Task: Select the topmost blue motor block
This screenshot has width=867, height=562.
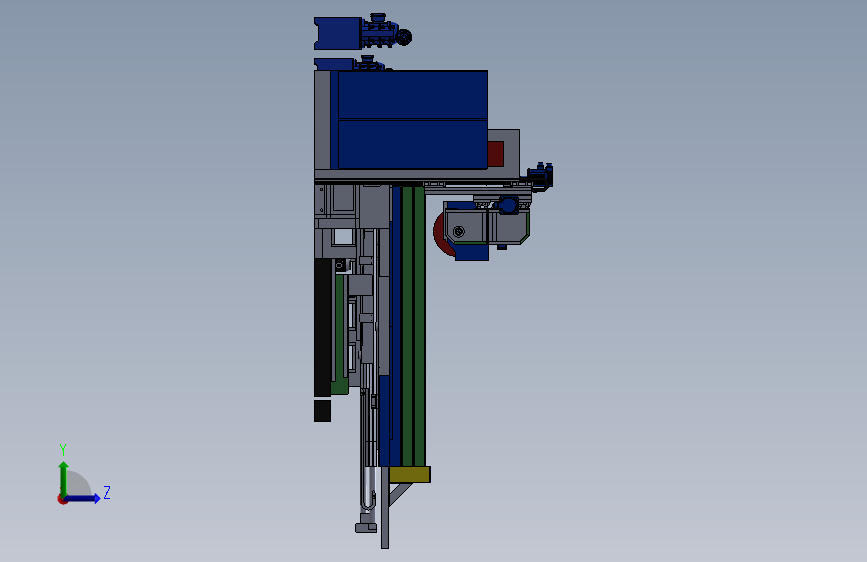Action: pyautogui.click(x=338, y=33)
